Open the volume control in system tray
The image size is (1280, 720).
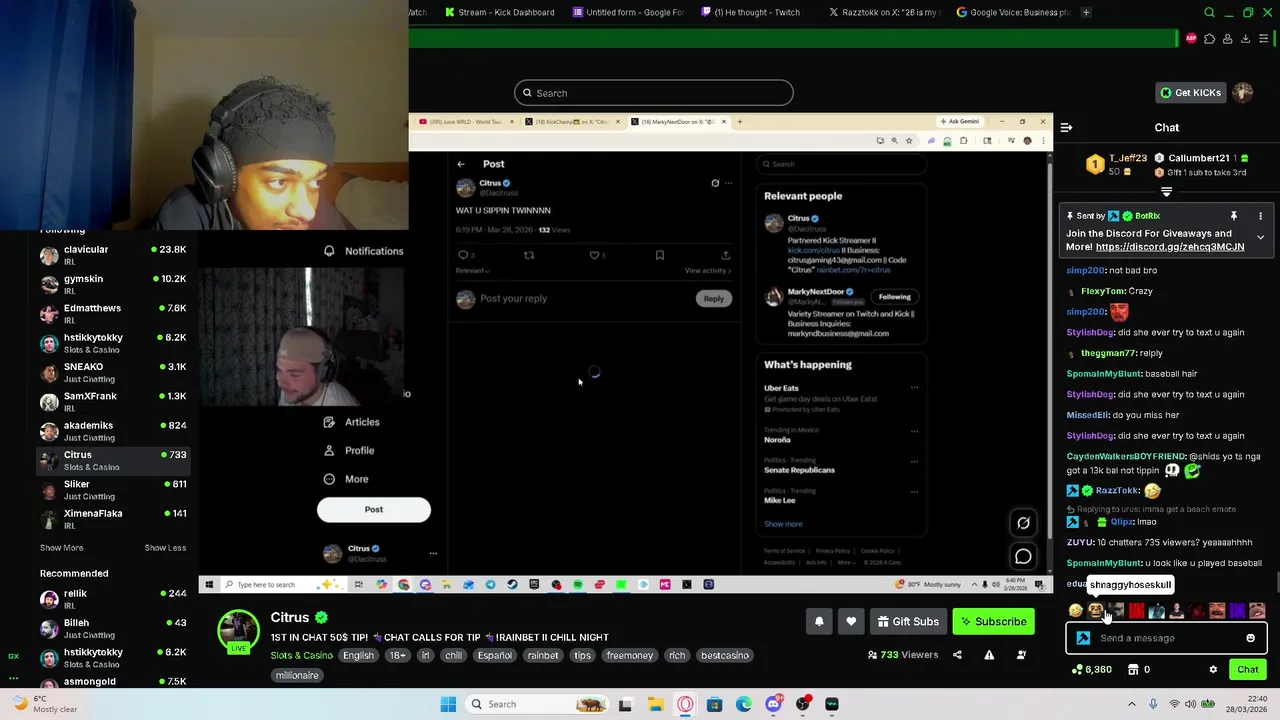(x=1190, y=704)
